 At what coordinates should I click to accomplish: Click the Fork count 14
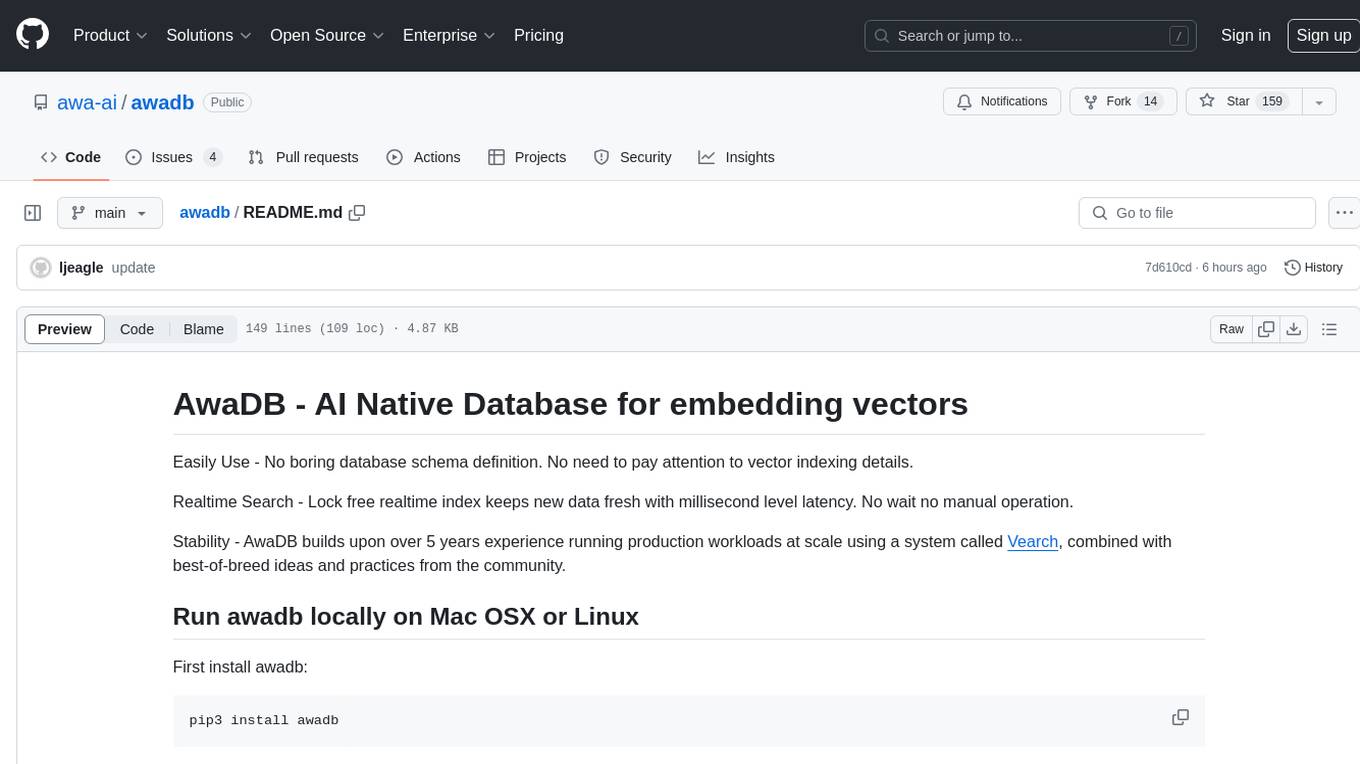(x=1150, y=101)
